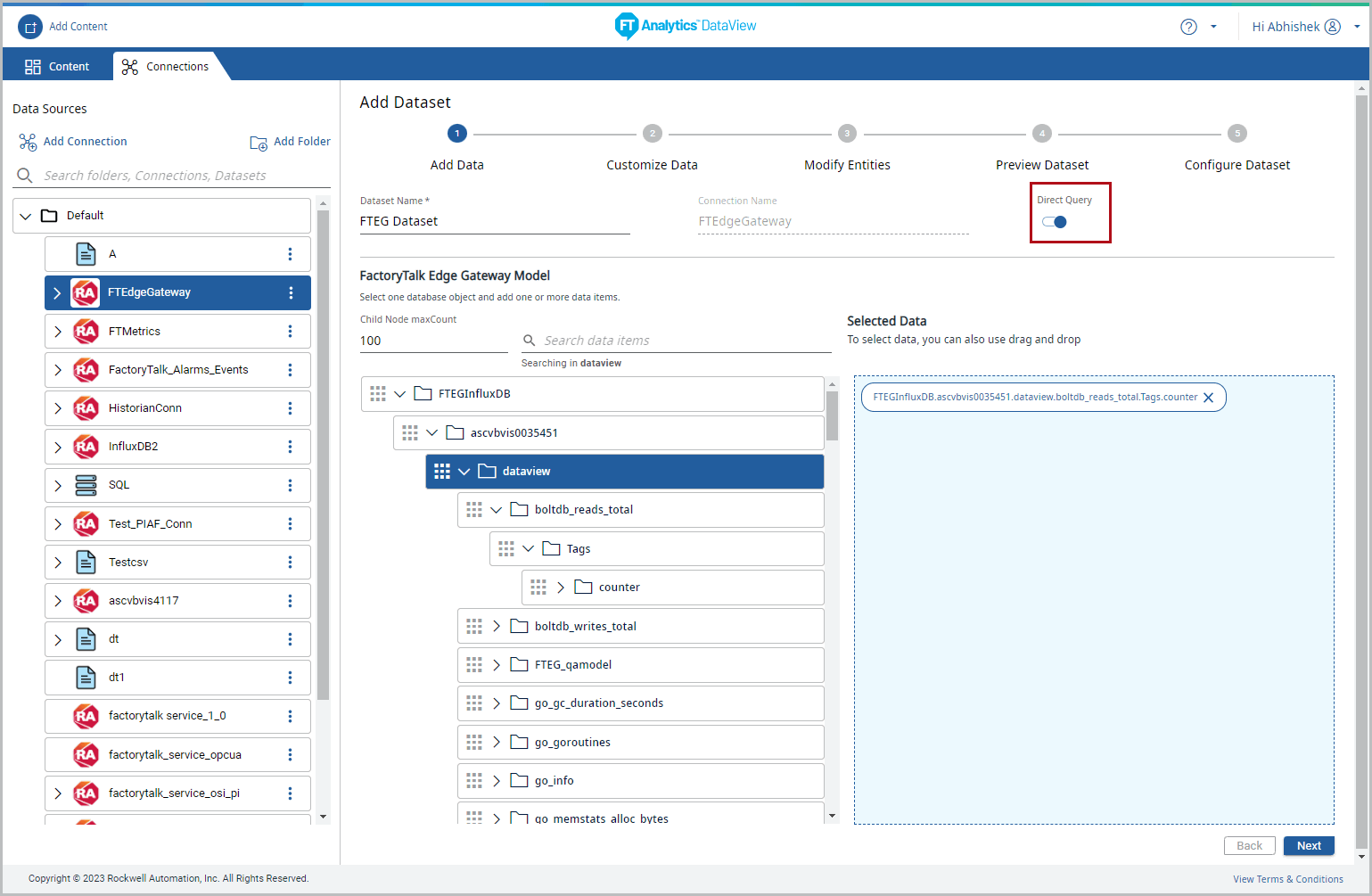Click drag handle icon beside boltdb_writes_total

474,627
